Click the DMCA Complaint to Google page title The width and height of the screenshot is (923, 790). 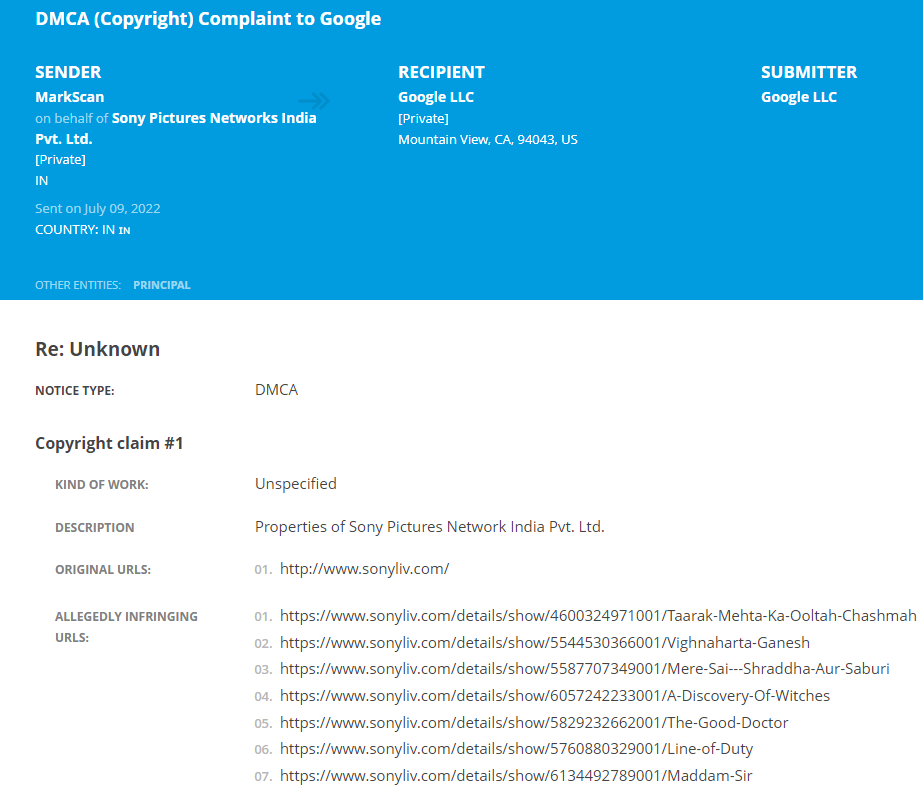[x=208, y=19]
